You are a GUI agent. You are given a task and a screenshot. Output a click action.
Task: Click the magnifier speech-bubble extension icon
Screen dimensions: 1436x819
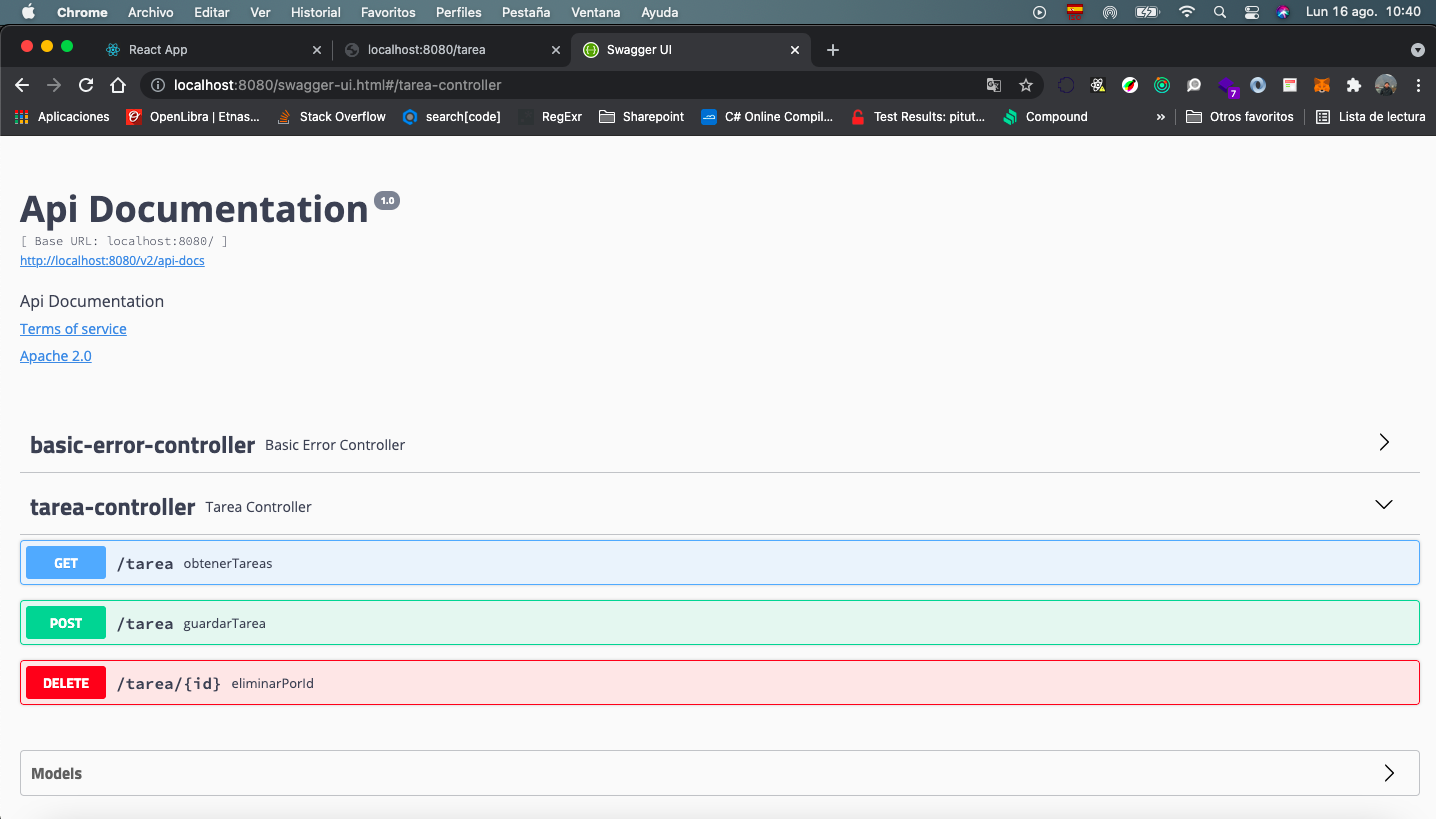tap(1194, 85)
